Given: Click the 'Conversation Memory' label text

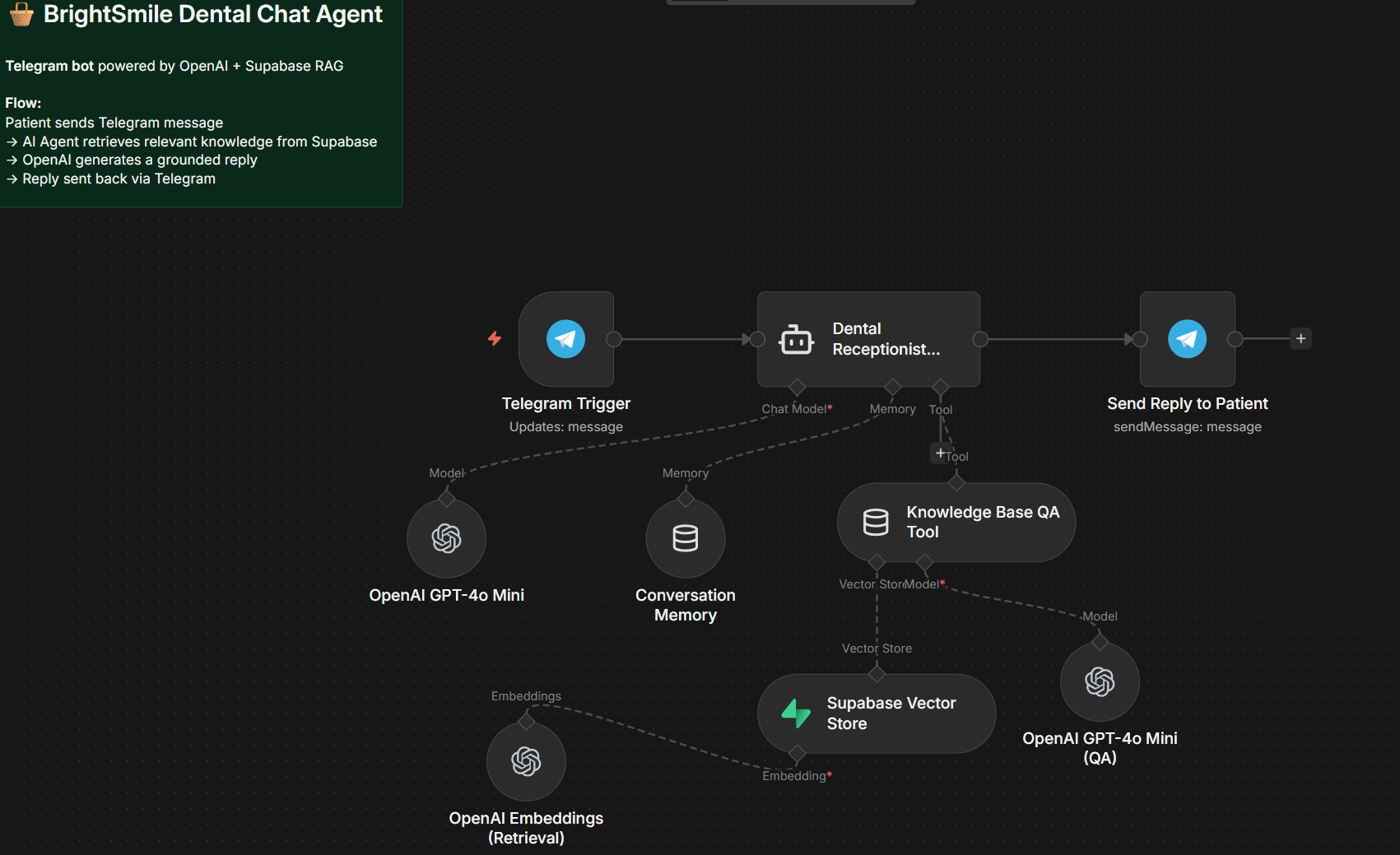Looking at the screenshot, I should (686, 605).
